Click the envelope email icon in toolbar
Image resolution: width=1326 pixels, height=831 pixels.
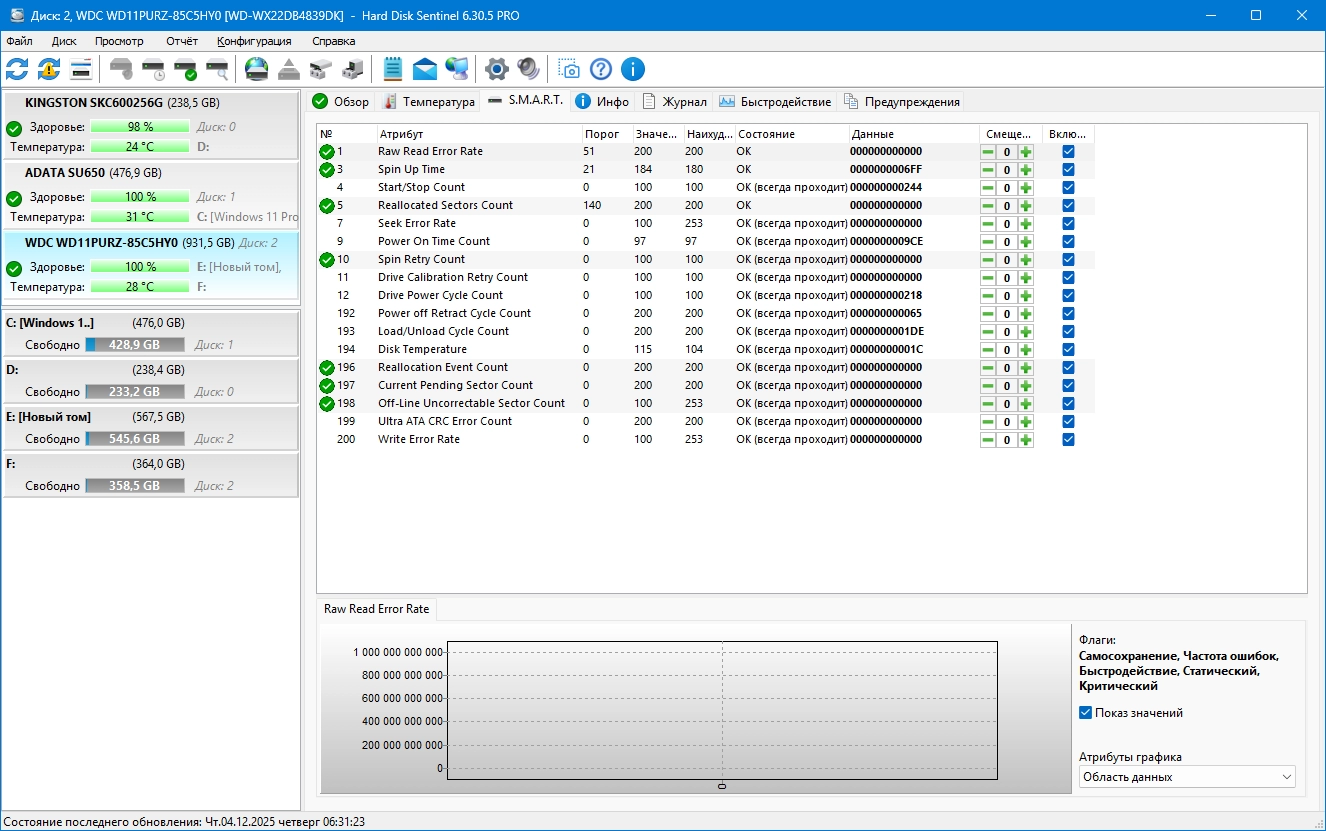pyautogui.click(x=425, y=69)
